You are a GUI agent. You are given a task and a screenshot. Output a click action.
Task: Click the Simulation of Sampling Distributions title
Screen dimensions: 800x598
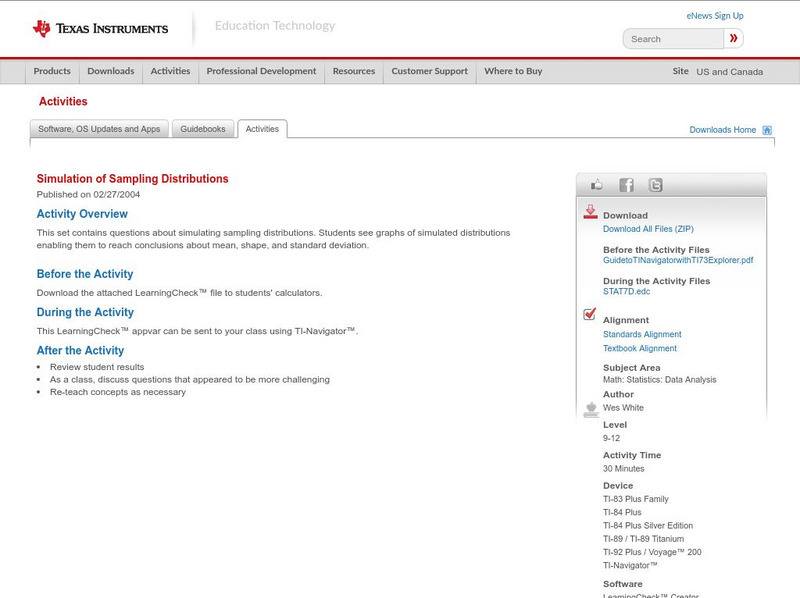133,179
